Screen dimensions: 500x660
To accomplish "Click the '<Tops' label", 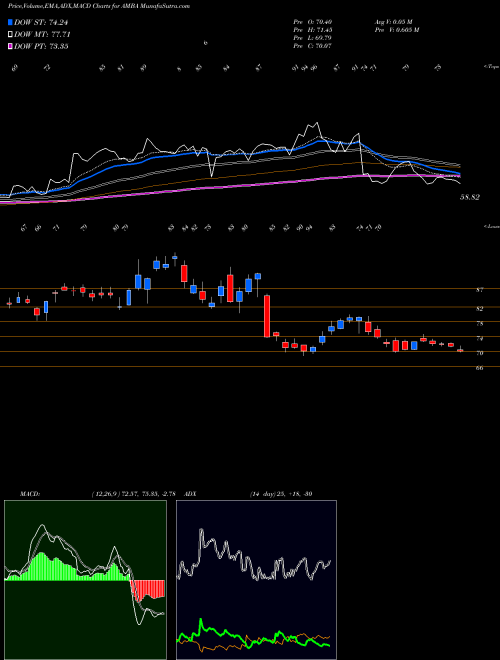I will [x=491, y=67].
